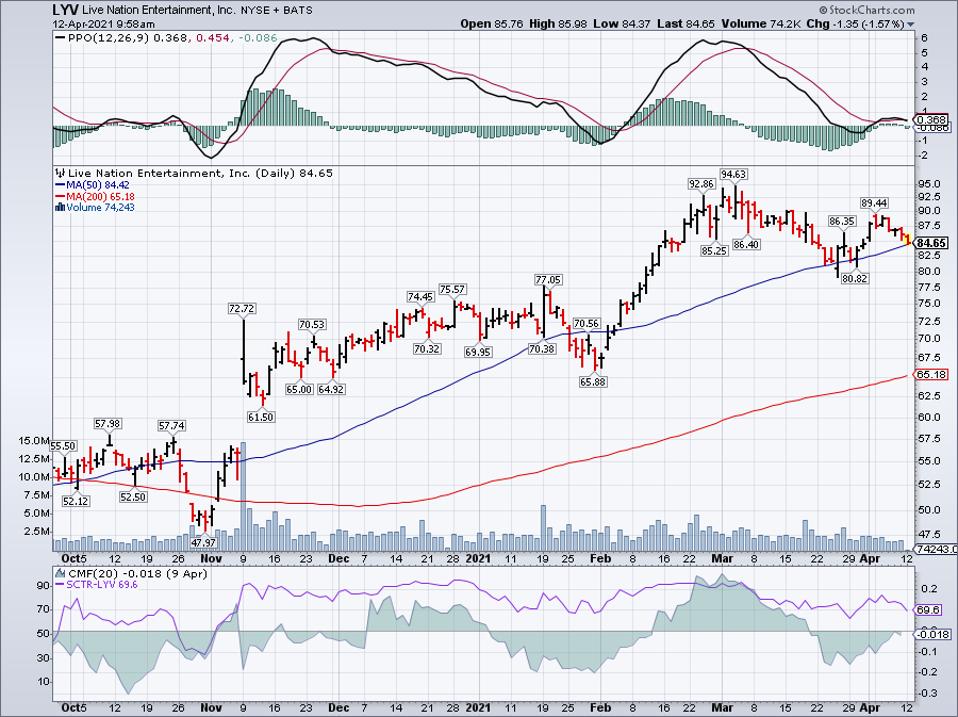The height and width of the screenshot is (717, 958).
Task: Select the red MA(200) line swatch
Action: (60, 196)
